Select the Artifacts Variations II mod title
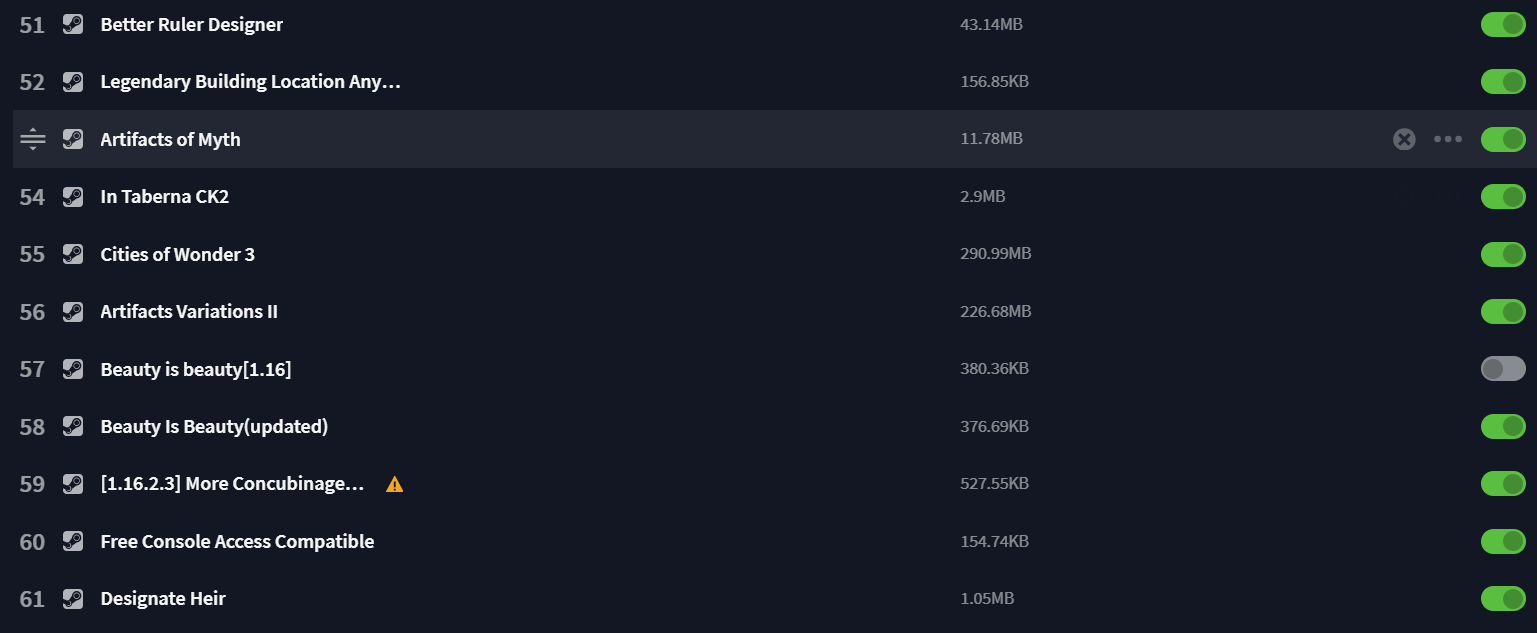Image resolution: width=1537 pixels, height=633 pixels. click(189, 312)
